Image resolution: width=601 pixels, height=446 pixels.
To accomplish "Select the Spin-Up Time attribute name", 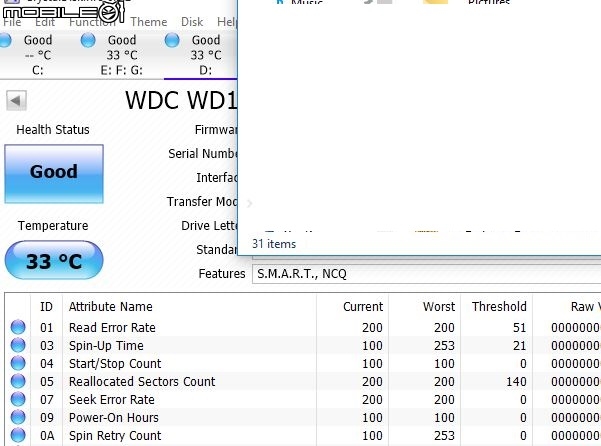I will pos(106,346).
